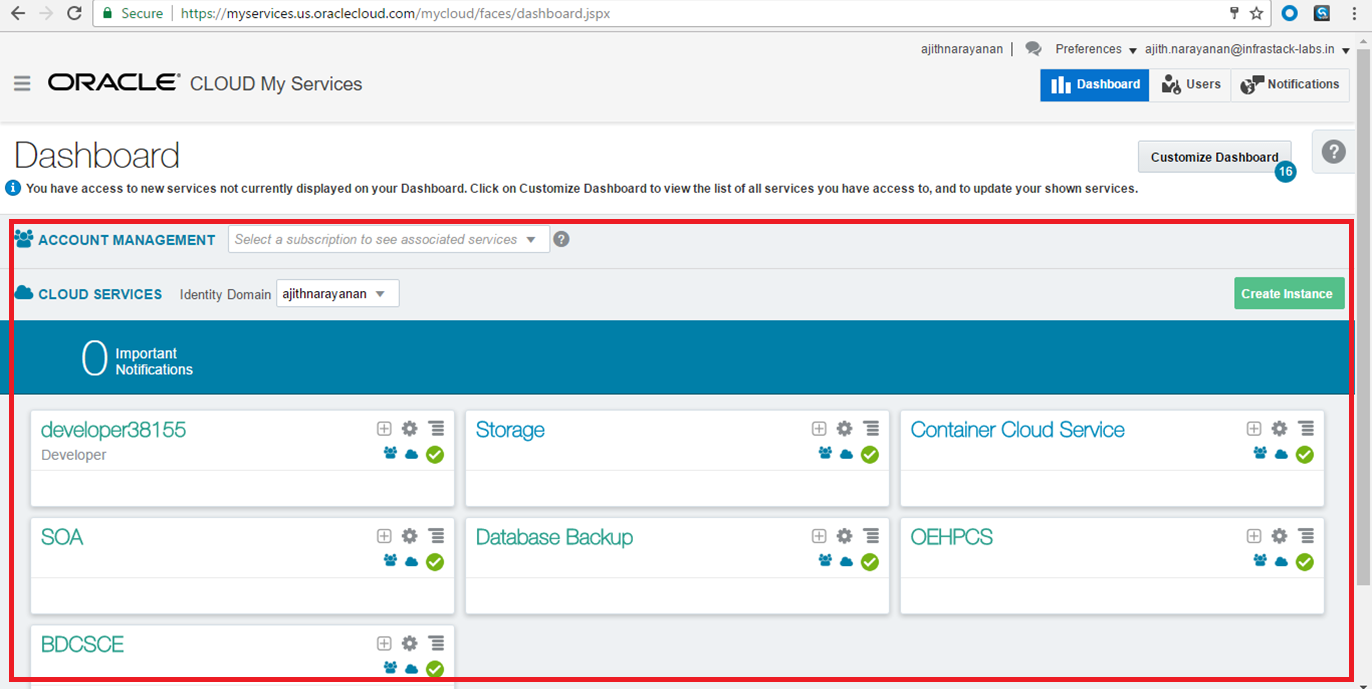Switch to the Users tab
This screenshot has height=689, width=1372.
click(x=1190, y=85)
